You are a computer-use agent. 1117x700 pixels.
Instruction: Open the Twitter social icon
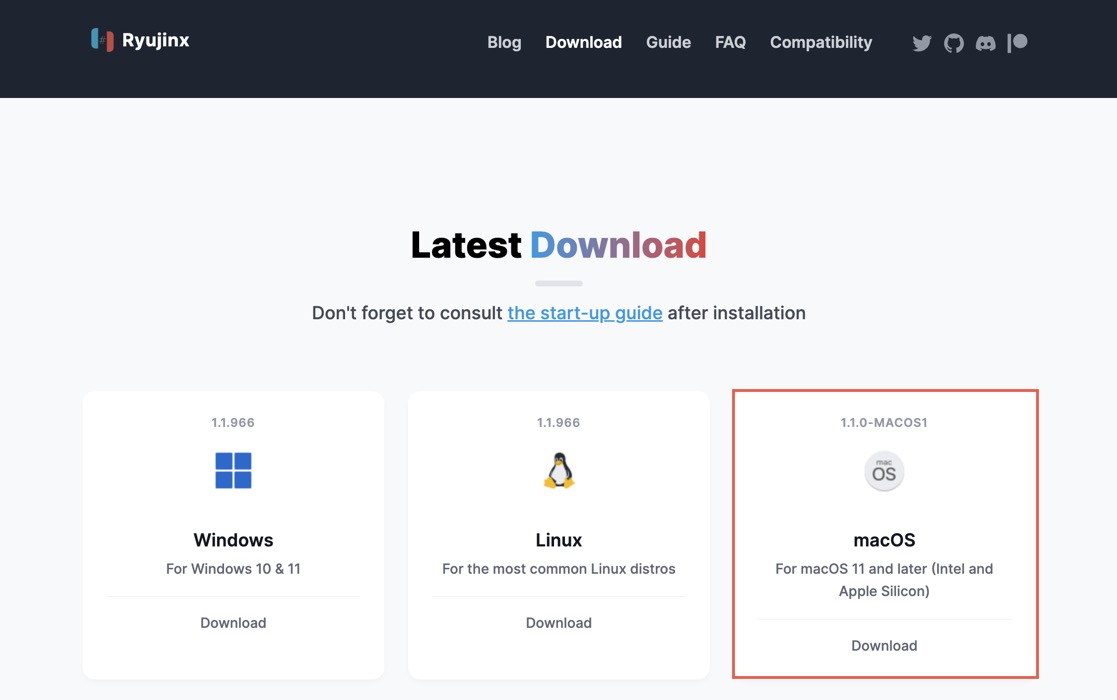[921, 43]
